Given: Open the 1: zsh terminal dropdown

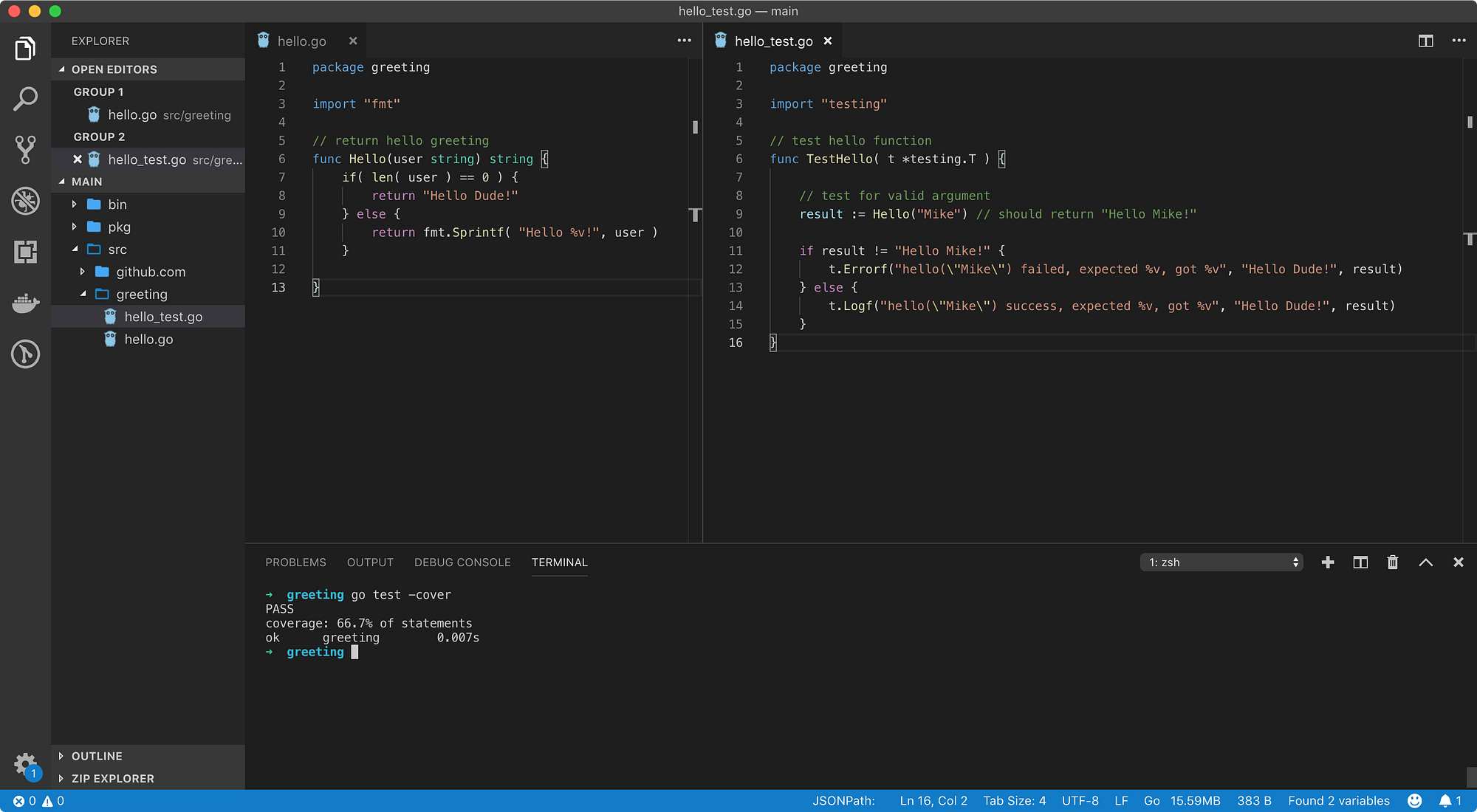Looking at the screenshot, I should tap(1221, 562).
